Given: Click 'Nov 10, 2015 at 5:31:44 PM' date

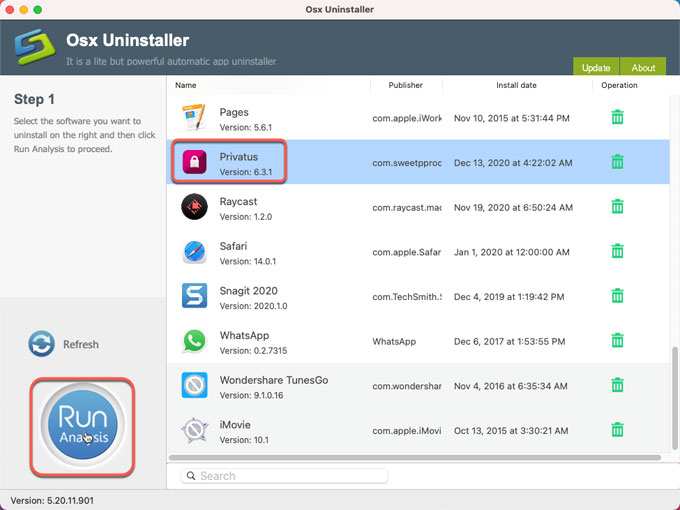Looking at the screenshot, I should 512,118.
